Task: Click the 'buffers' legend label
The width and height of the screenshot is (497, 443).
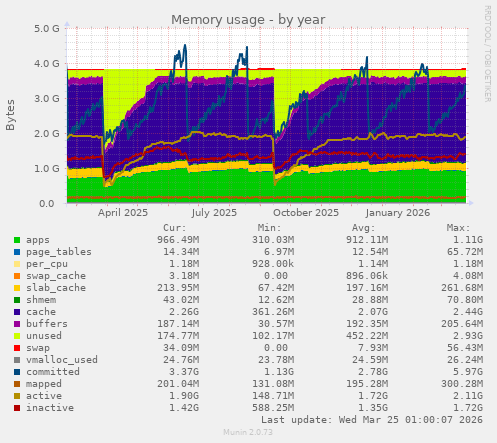Action: click(47, 324)
